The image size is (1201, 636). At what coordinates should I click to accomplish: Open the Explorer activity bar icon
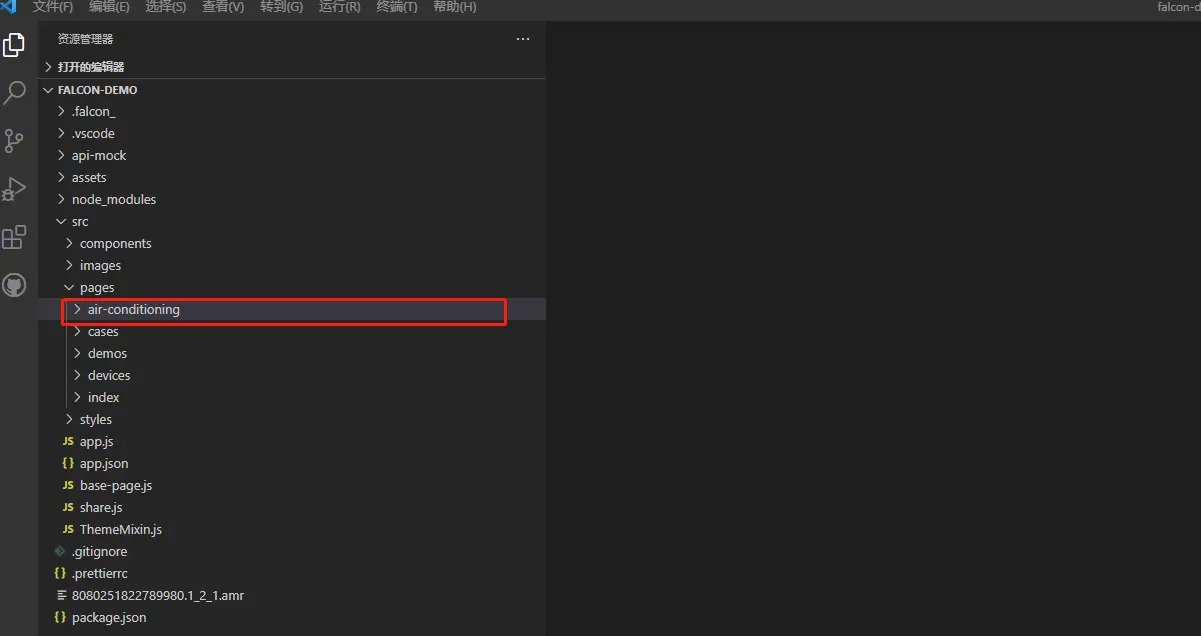click(14, 45)
